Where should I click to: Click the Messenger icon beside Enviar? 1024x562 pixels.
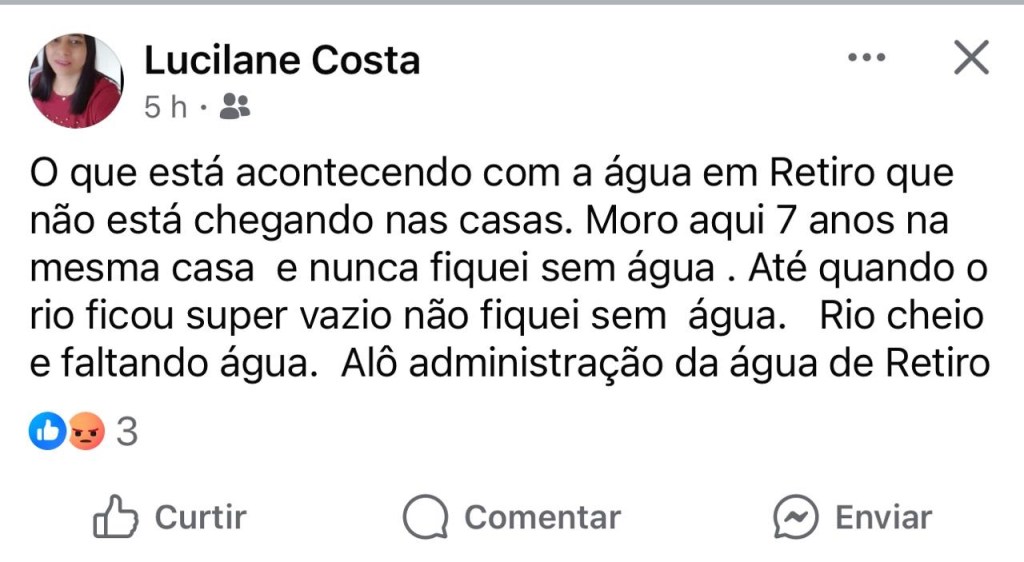coord(796,518)
